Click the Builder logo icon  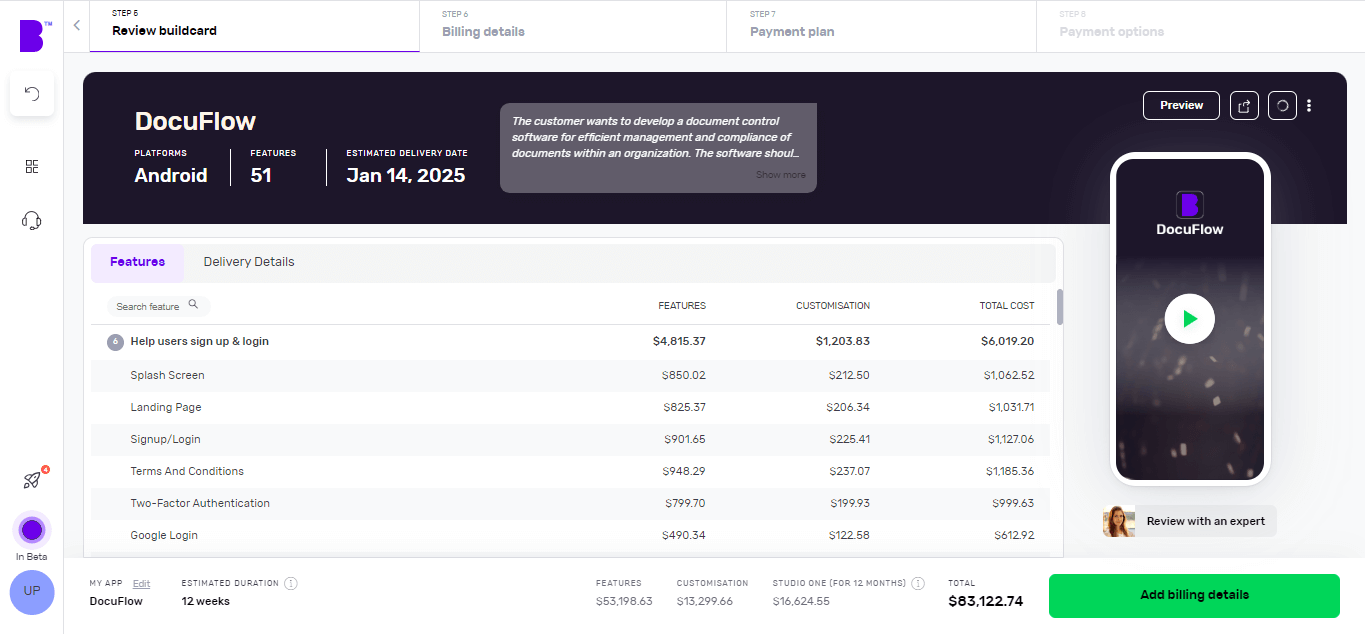tap(32, 35)
